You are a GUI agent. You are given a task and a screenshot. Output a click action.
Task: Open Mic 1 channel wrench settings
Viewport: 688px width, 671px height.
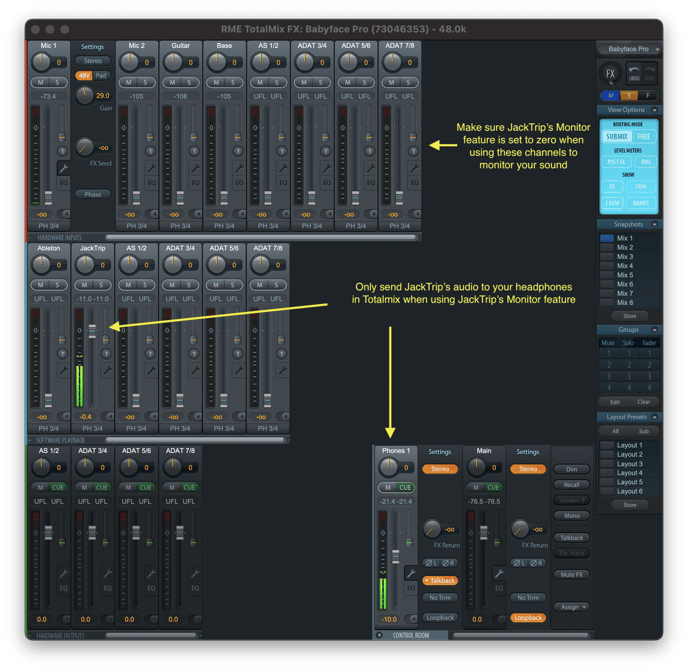(63, 167)
